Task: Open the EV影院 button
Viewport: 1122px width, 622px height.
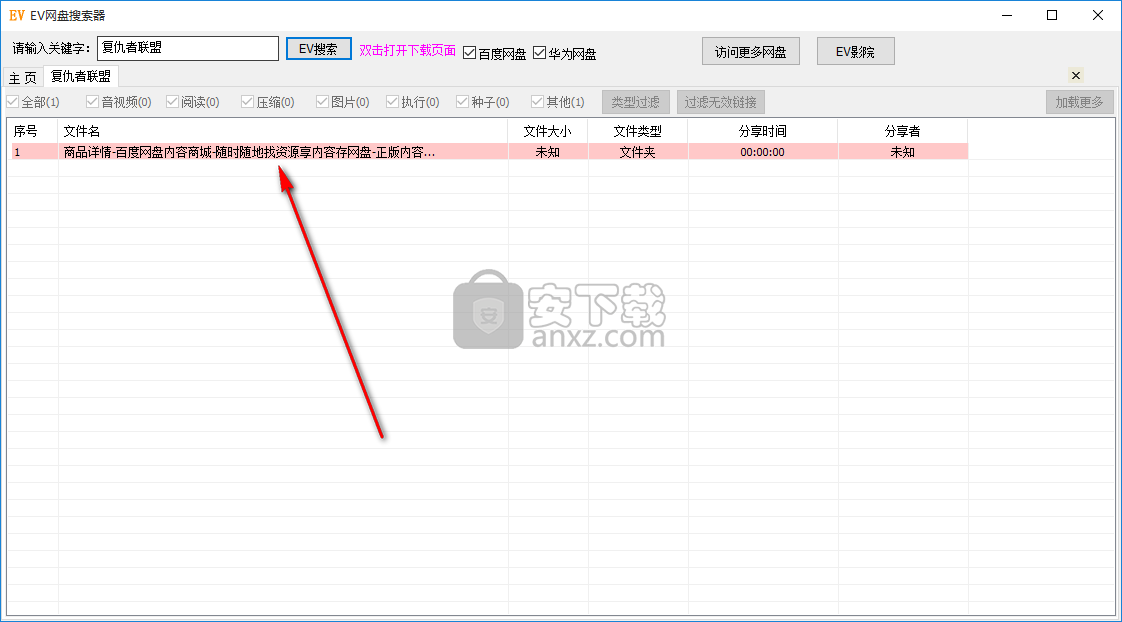Action: tap(855, 52)
